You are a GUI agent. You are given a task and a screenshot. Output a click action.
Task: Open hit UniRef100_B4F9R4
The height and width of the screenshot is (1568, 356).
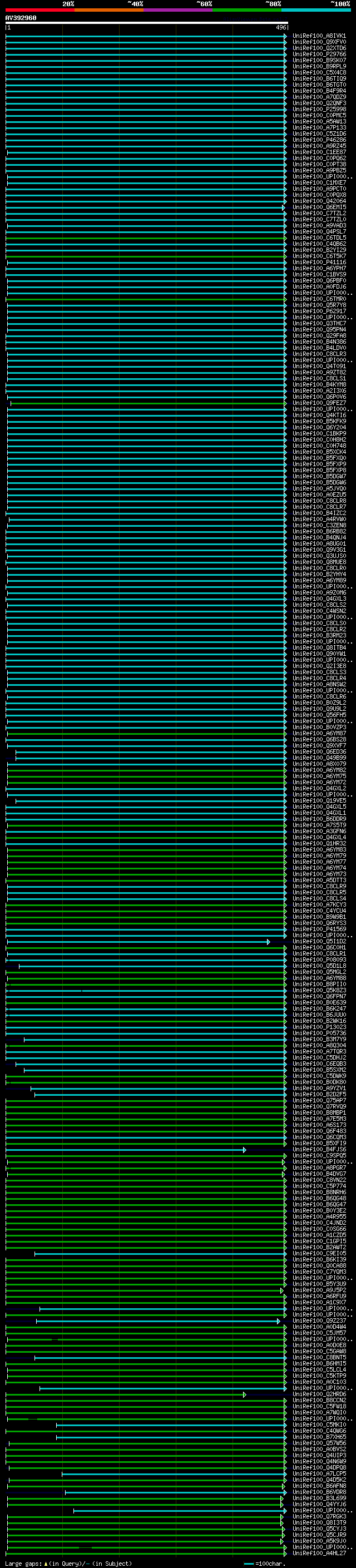319,91
